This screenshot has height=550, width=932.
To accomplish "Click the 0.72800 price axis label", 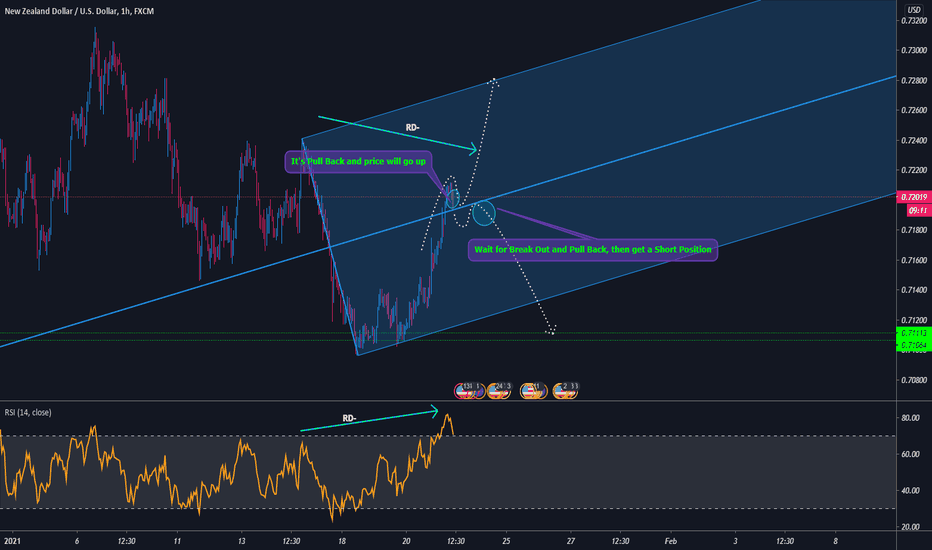I will (914, 80).
